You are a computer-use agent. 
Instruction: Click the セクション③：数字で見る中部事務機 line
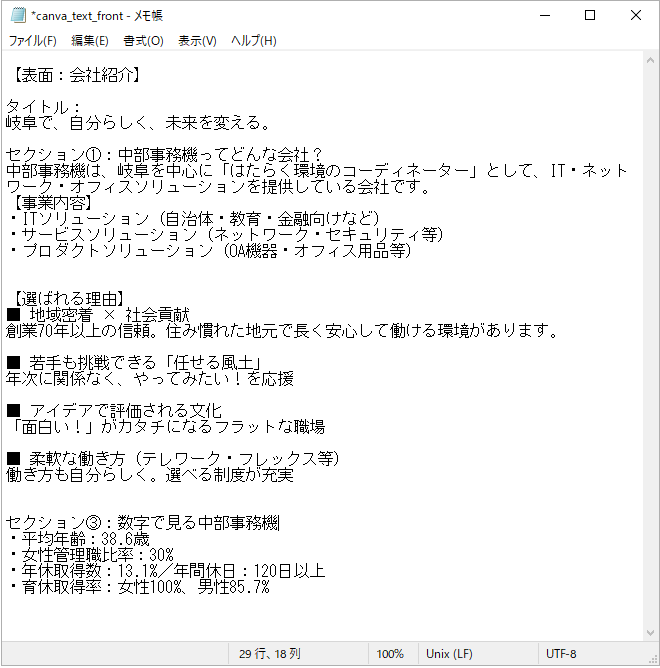coord(142,522)
